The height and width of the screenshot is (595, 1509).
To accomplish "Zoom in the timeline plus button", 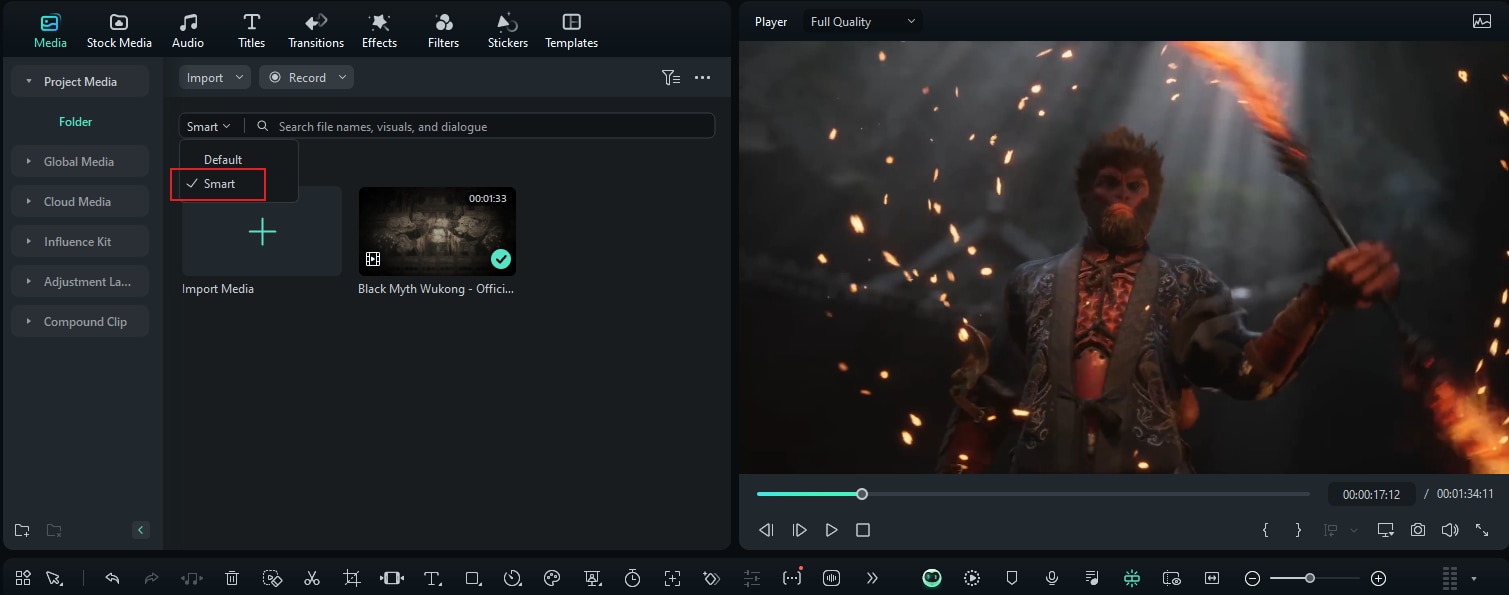I will click(1378, 578).
